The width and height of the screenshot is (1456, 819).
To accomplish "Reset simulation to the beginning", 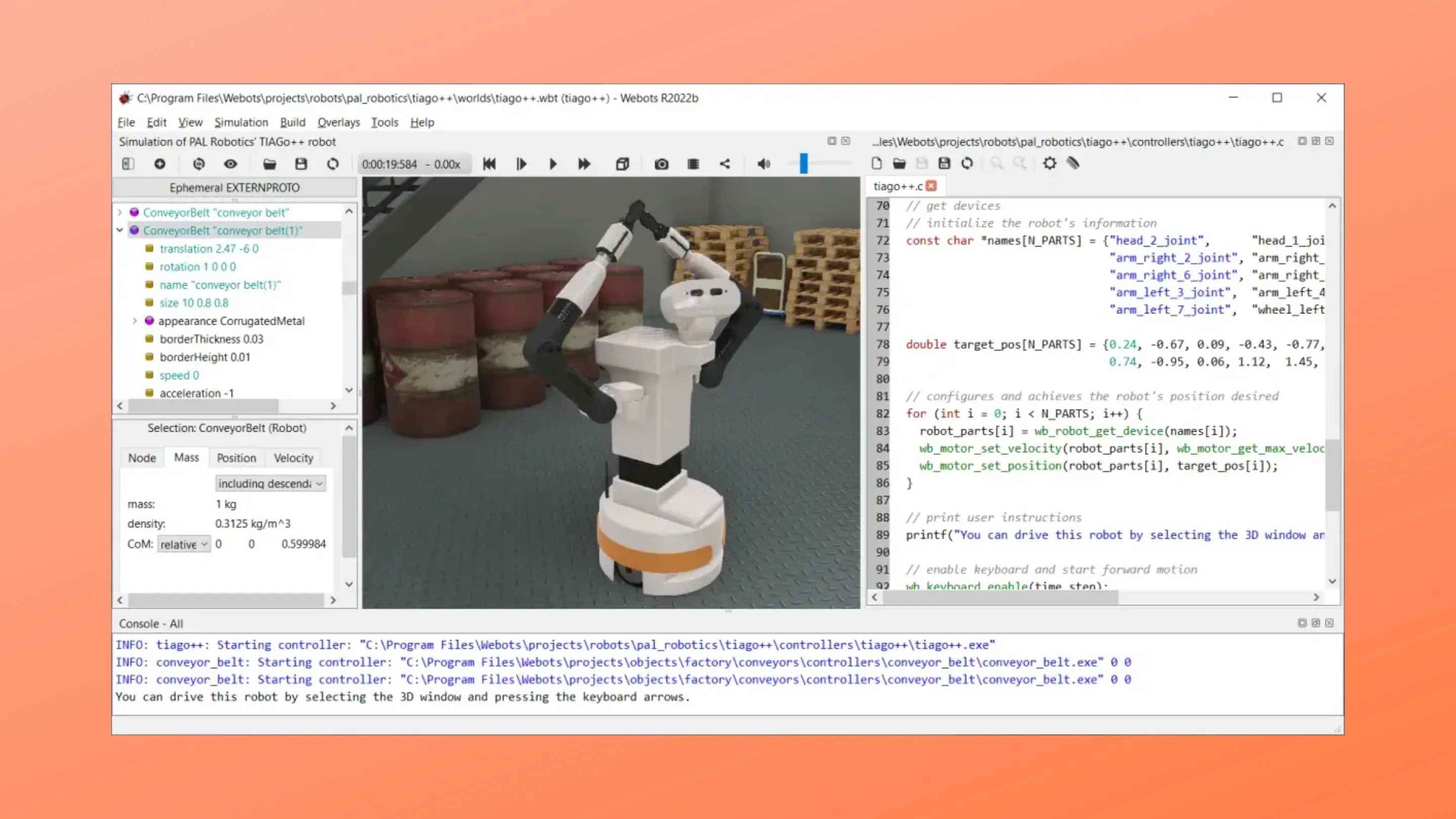I will (x=489, y=164).
